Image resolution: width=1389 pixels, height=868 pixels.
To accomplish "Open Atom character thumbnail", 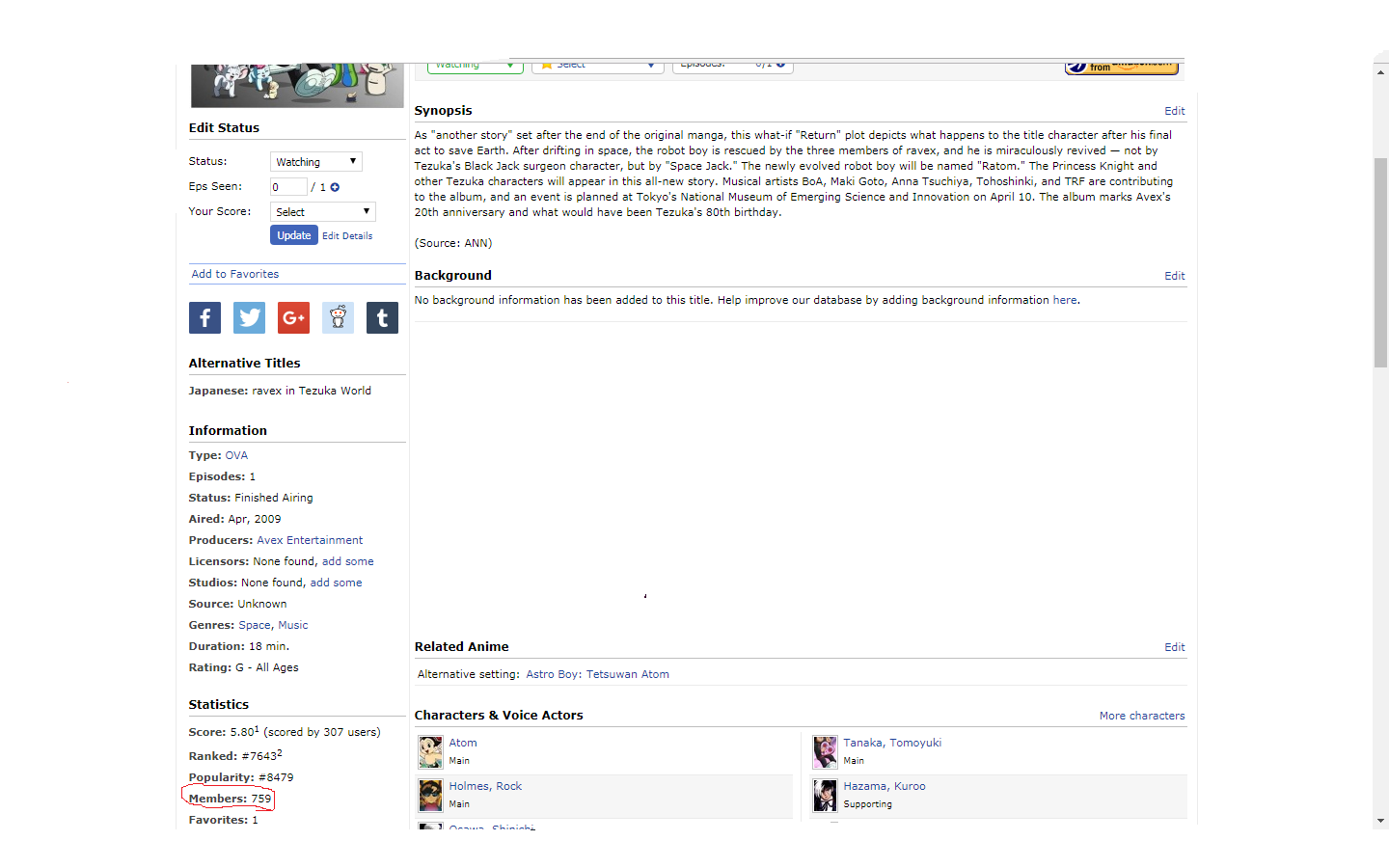I will pyautogui.click(x=430, y=751).
